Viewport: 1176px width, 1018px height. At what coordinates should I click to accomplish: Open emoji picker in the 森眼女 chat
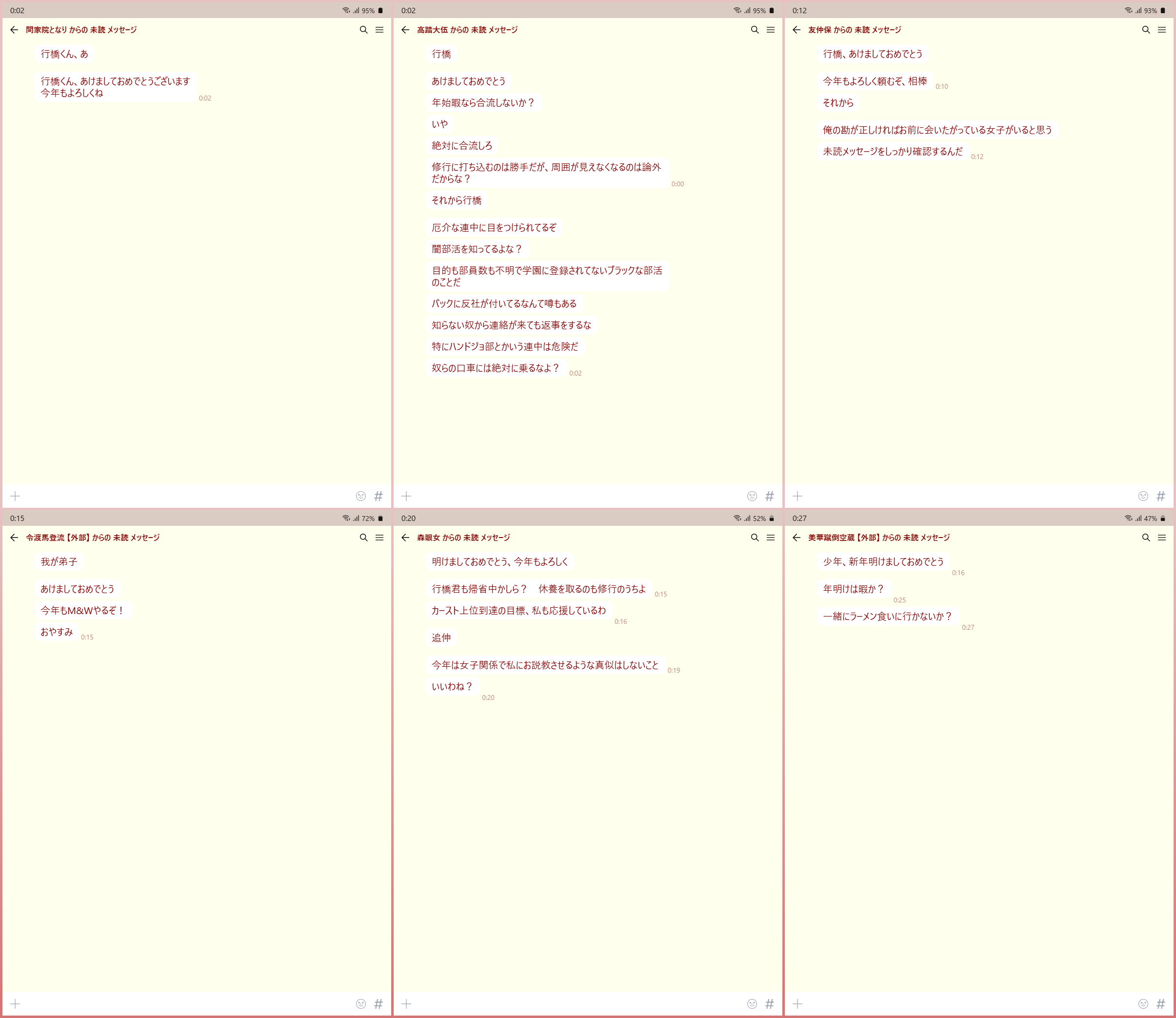pos(752,1003)
